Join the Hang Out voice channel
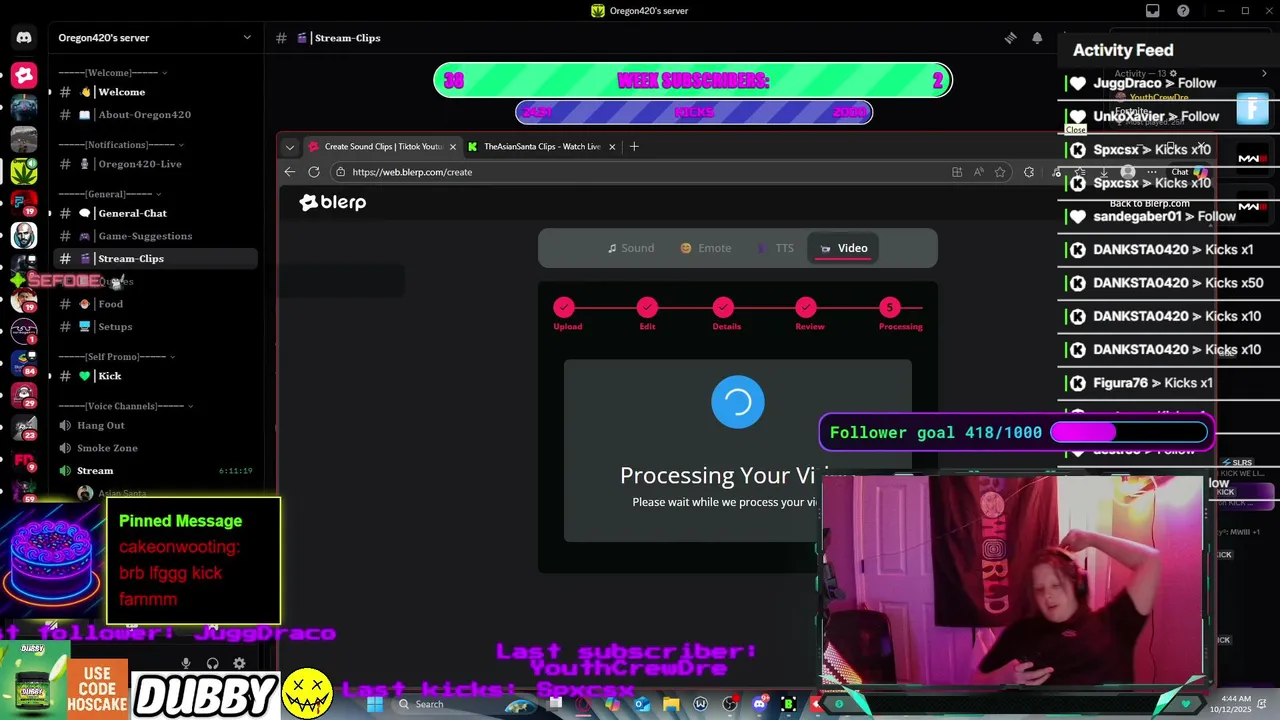 (x=155, y=426)
